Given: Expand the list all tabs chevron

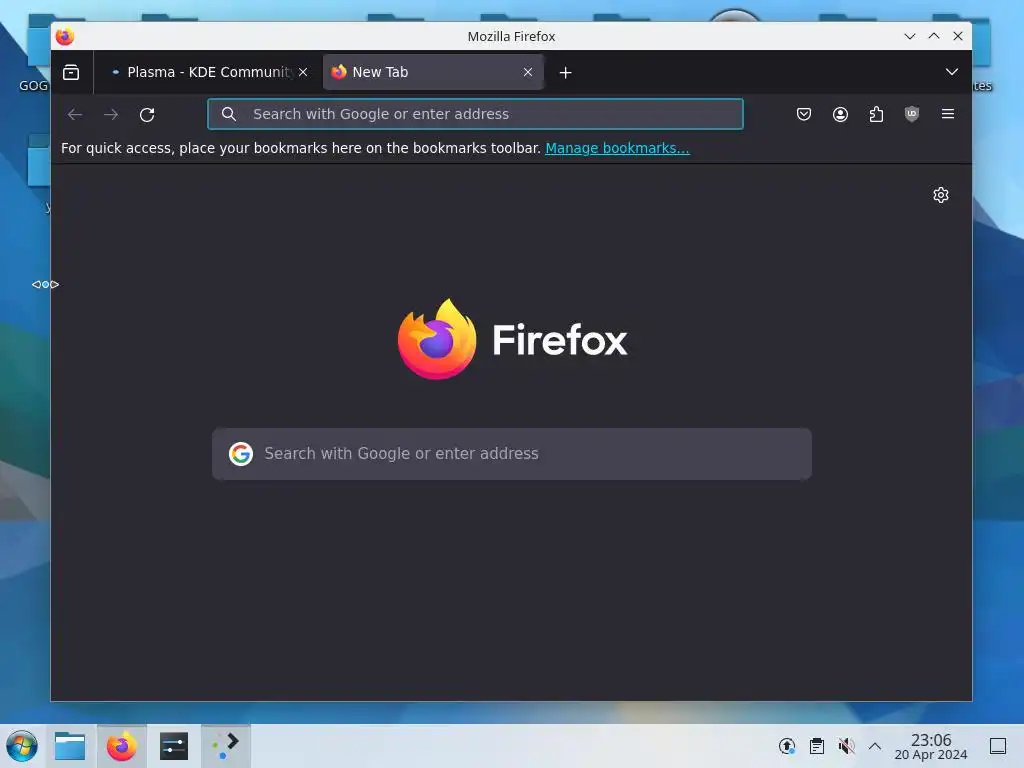Looking at the screenshot, I should [x=952, y=72].
